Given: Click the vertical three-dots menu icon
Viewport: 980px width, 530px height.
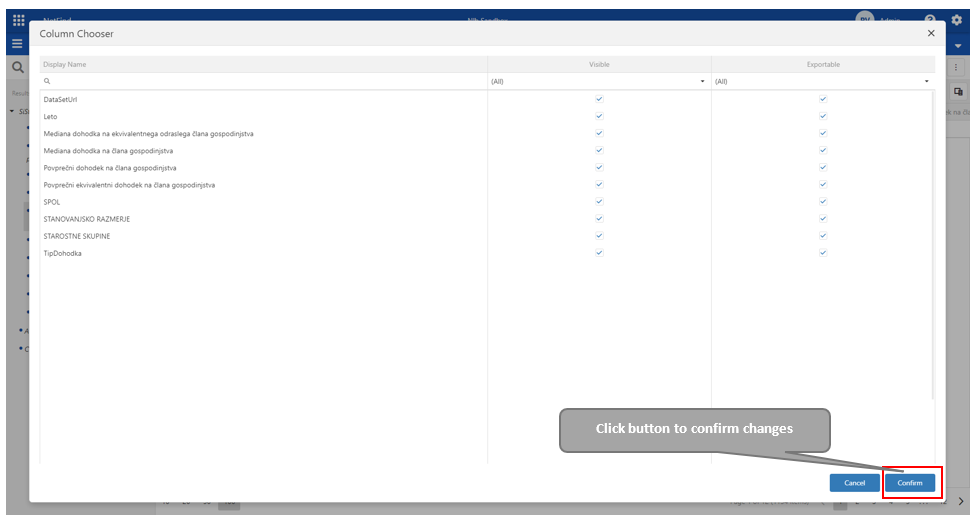Looking at the screenshot, I should tap(957, 67).
